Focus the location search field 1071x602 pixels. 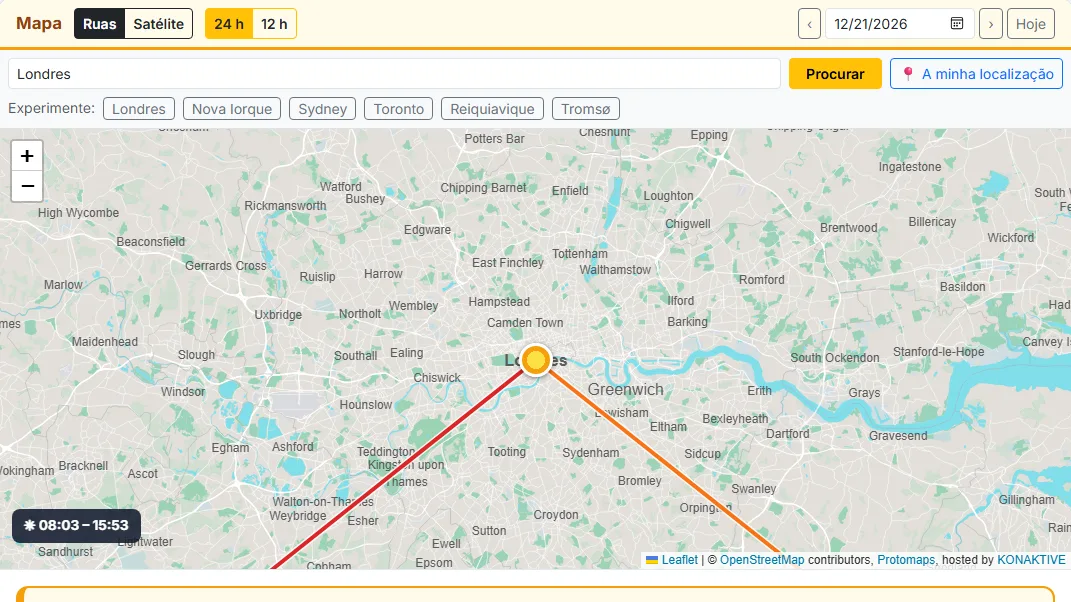(x=394, y=74)
